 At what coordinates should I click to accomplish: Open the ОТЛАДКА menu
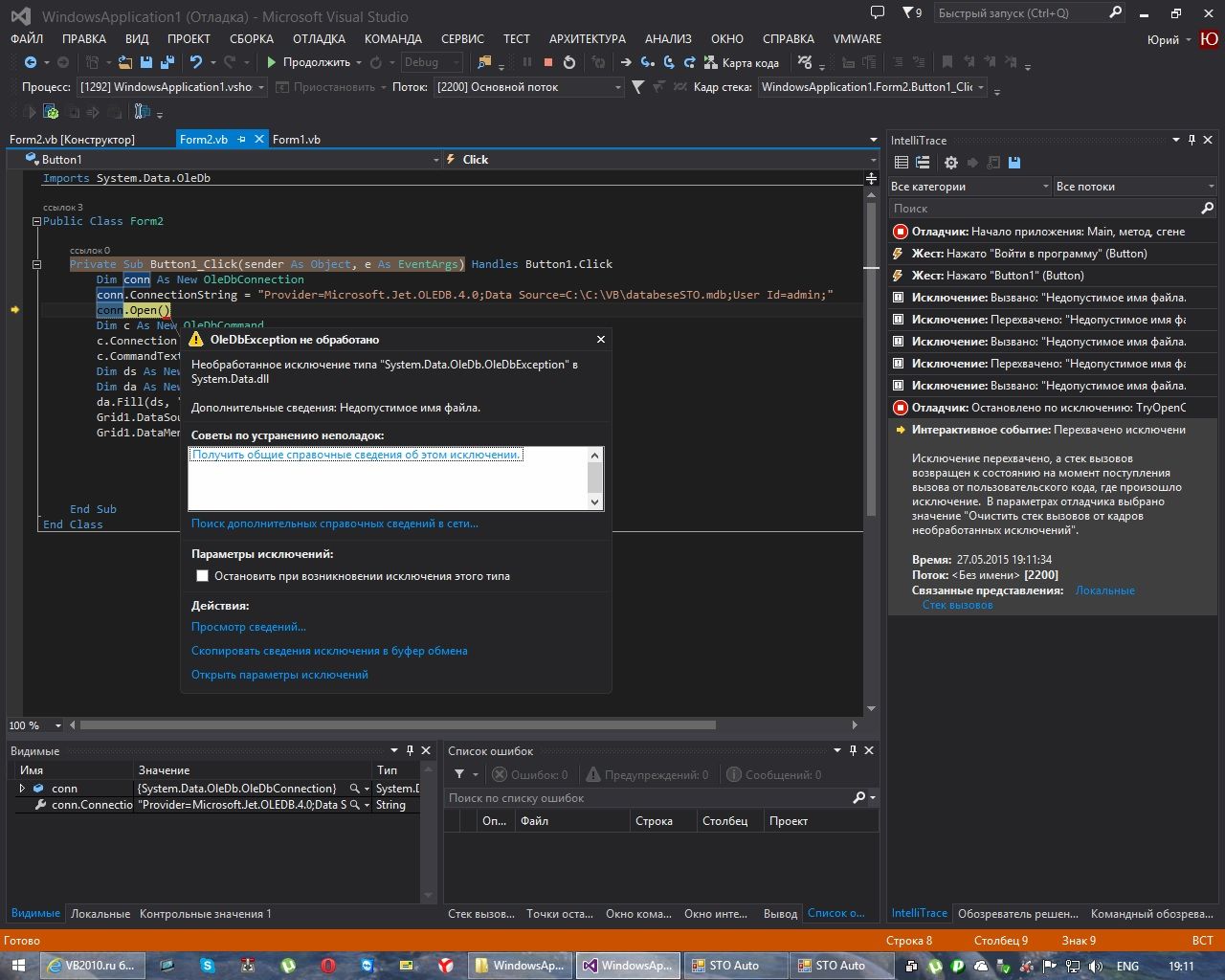click(x=319, y=39)
